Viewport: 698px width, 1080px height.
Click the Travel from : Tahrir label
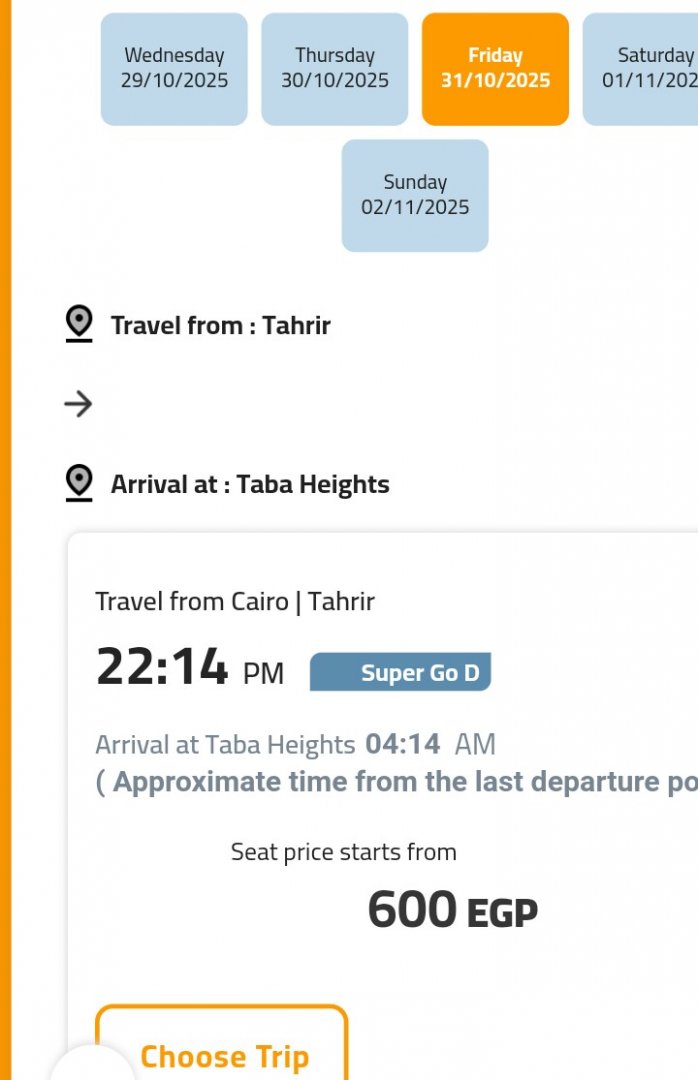220,325
